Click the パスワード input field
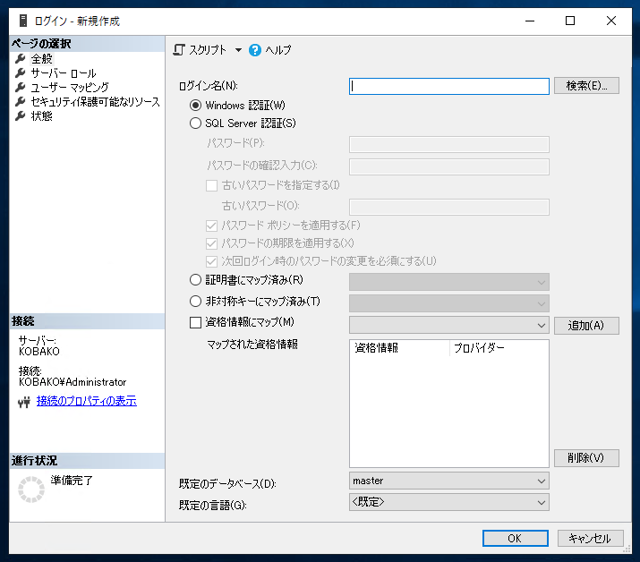The image size is (640, 562). click(449, 144)
